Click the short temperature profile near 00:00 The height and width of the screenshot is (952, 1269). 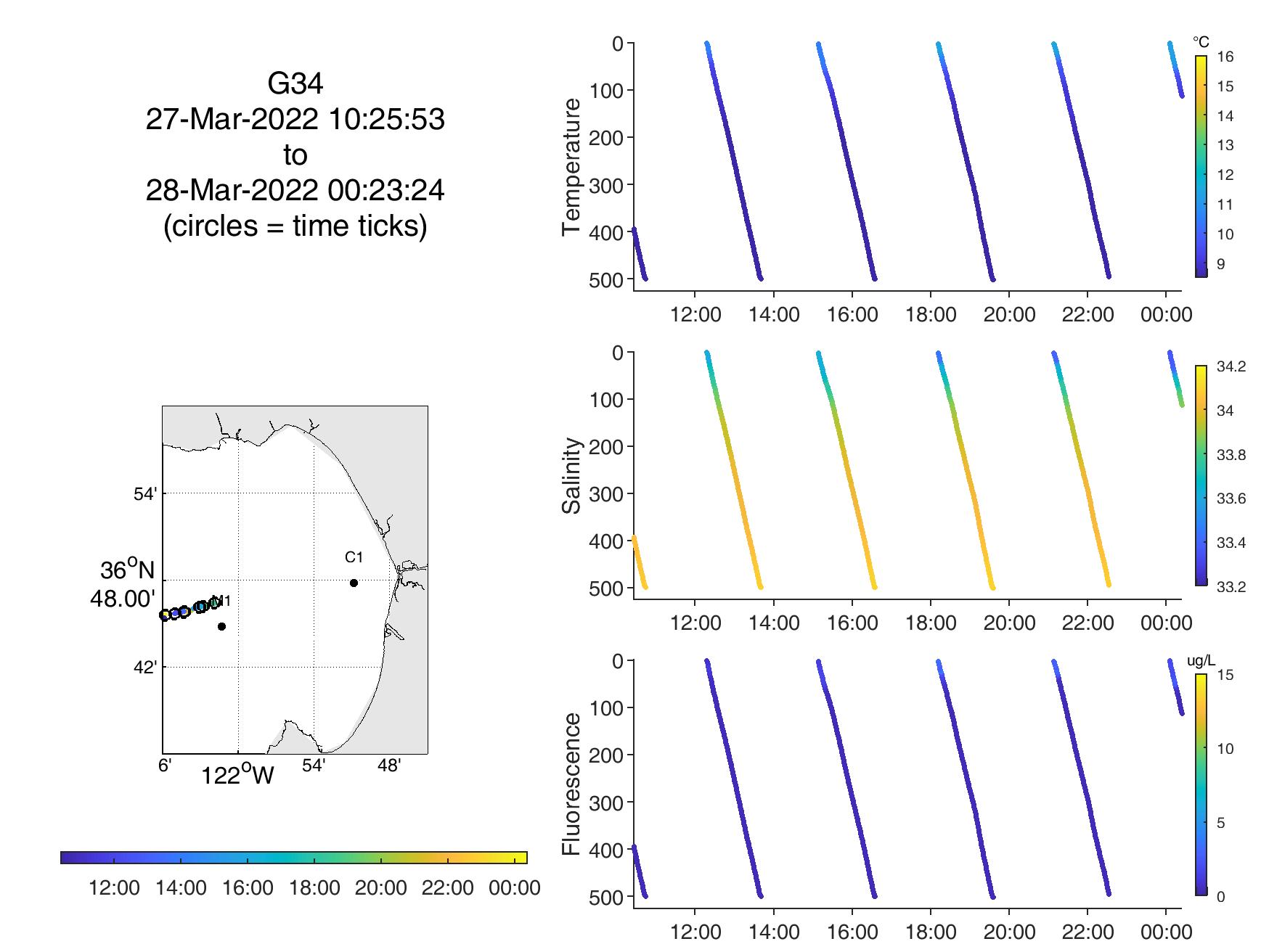[x=1175, y=70]
